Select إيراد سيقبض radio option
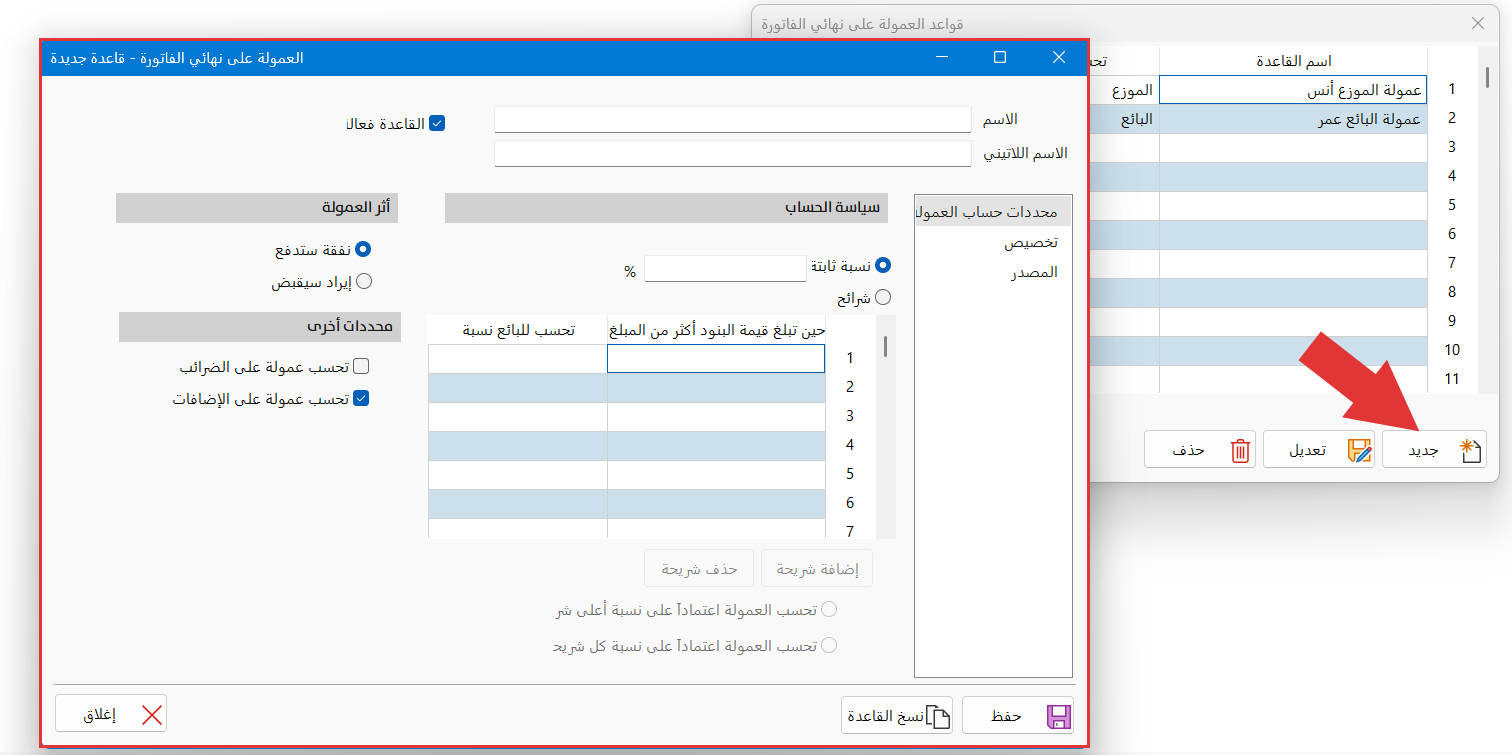This screenshot has height=755, width=1512. 364,282
